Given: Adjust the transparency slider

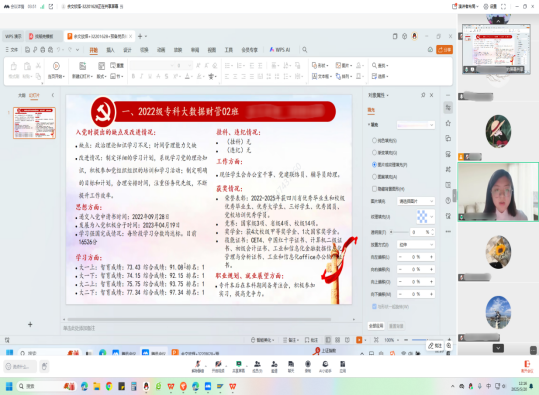Looking at the screenshot, I should point(399,232).
